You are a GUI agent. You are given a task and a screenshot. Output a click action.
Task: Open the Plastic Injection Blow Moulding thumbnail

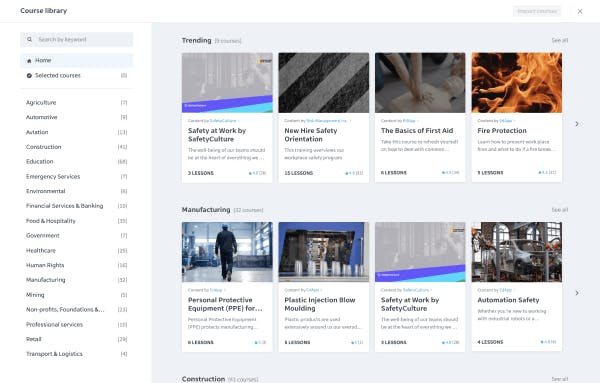point(324,252)
